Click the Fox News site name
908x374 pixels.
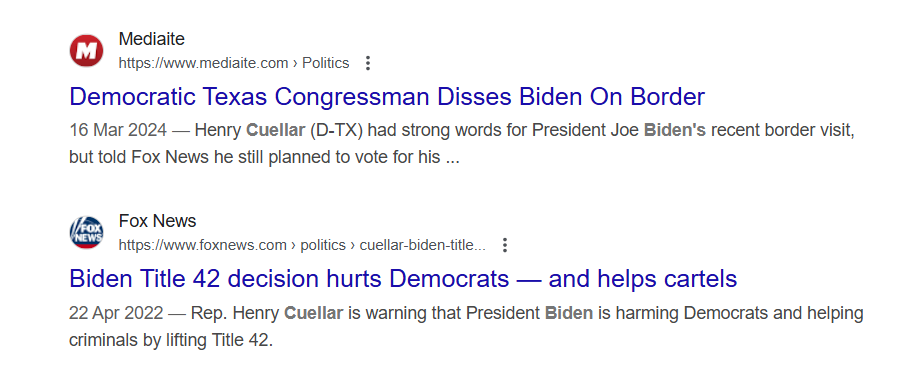coord(158,221)
